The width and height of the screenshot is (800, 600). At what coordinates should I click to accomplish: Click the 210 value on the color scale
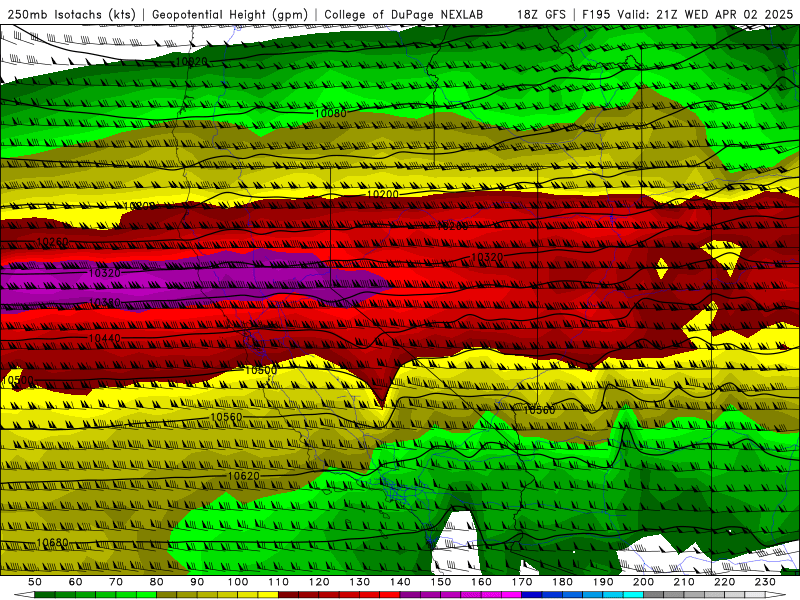coord(684,582)
